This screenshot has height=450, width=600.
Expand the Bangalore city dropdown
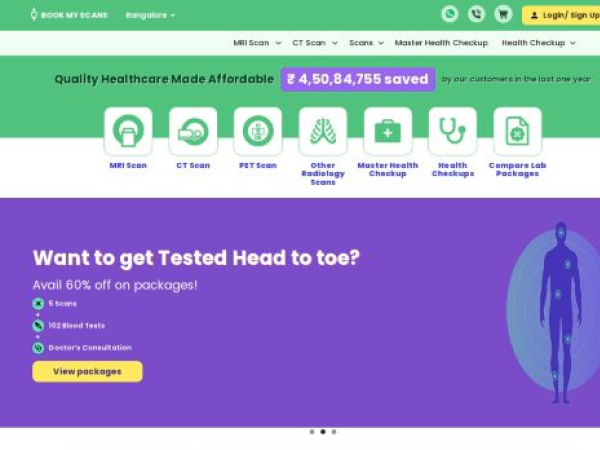tap(150, 15)
